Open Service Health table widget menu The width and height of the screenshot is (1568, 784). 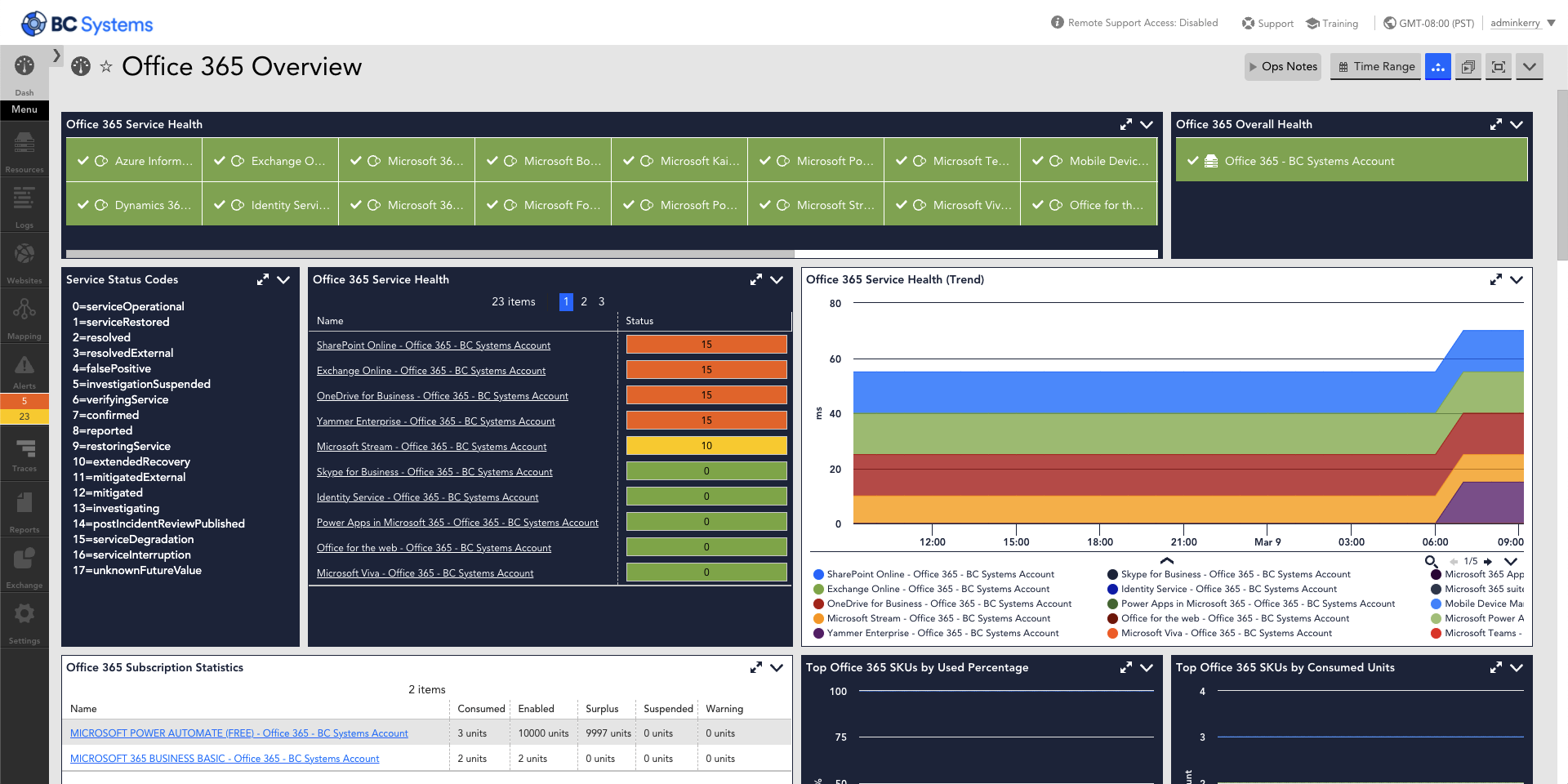(777, 279)
